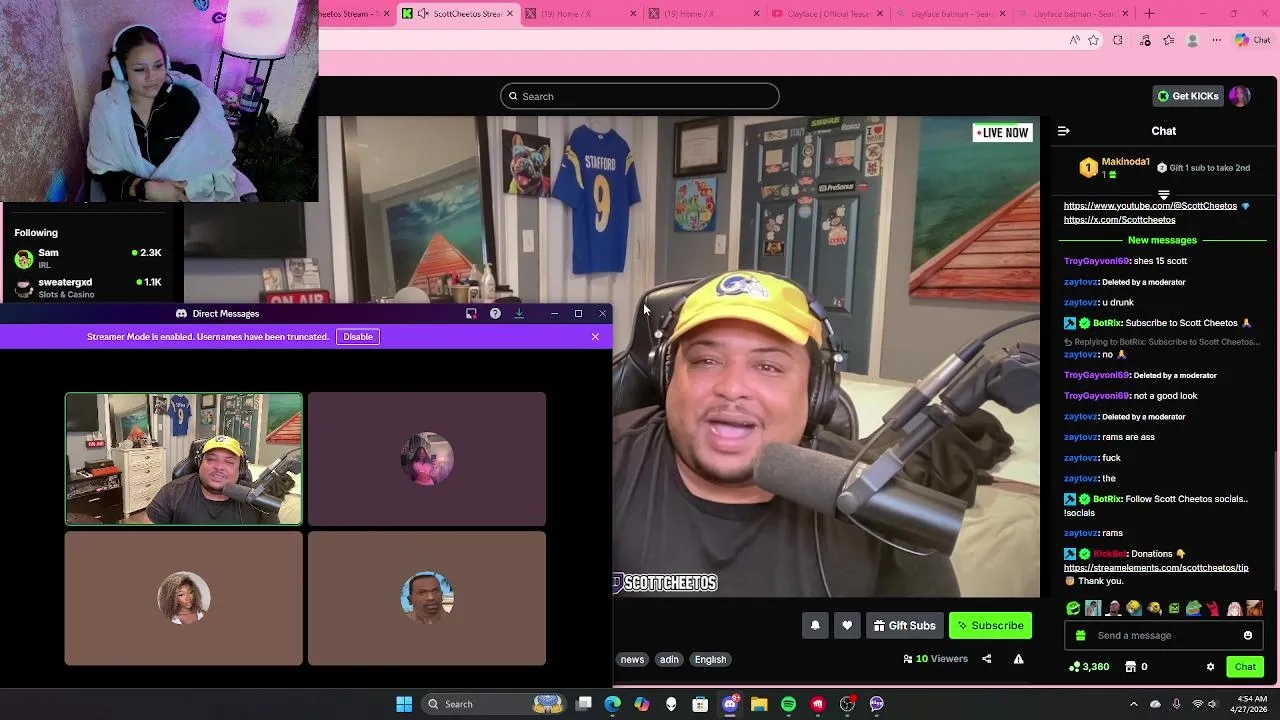Image resolution: width=1280 pixels, height=720 pixels.
Task: Open the streamelements scottcheetos tip link
Action: coord(1156,568)
